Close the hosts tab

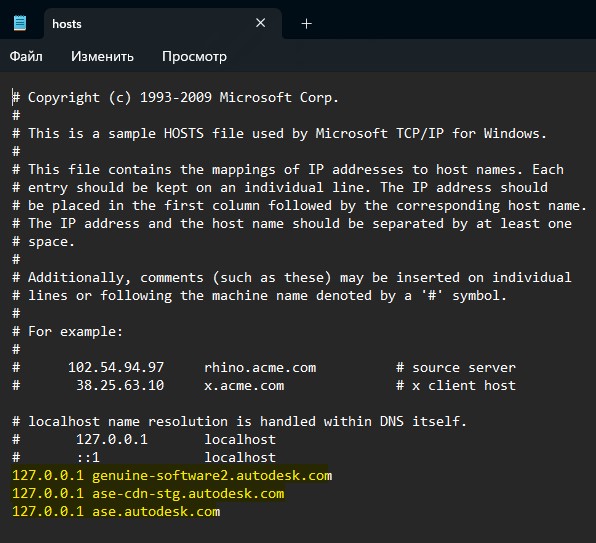tap(260, 23)
